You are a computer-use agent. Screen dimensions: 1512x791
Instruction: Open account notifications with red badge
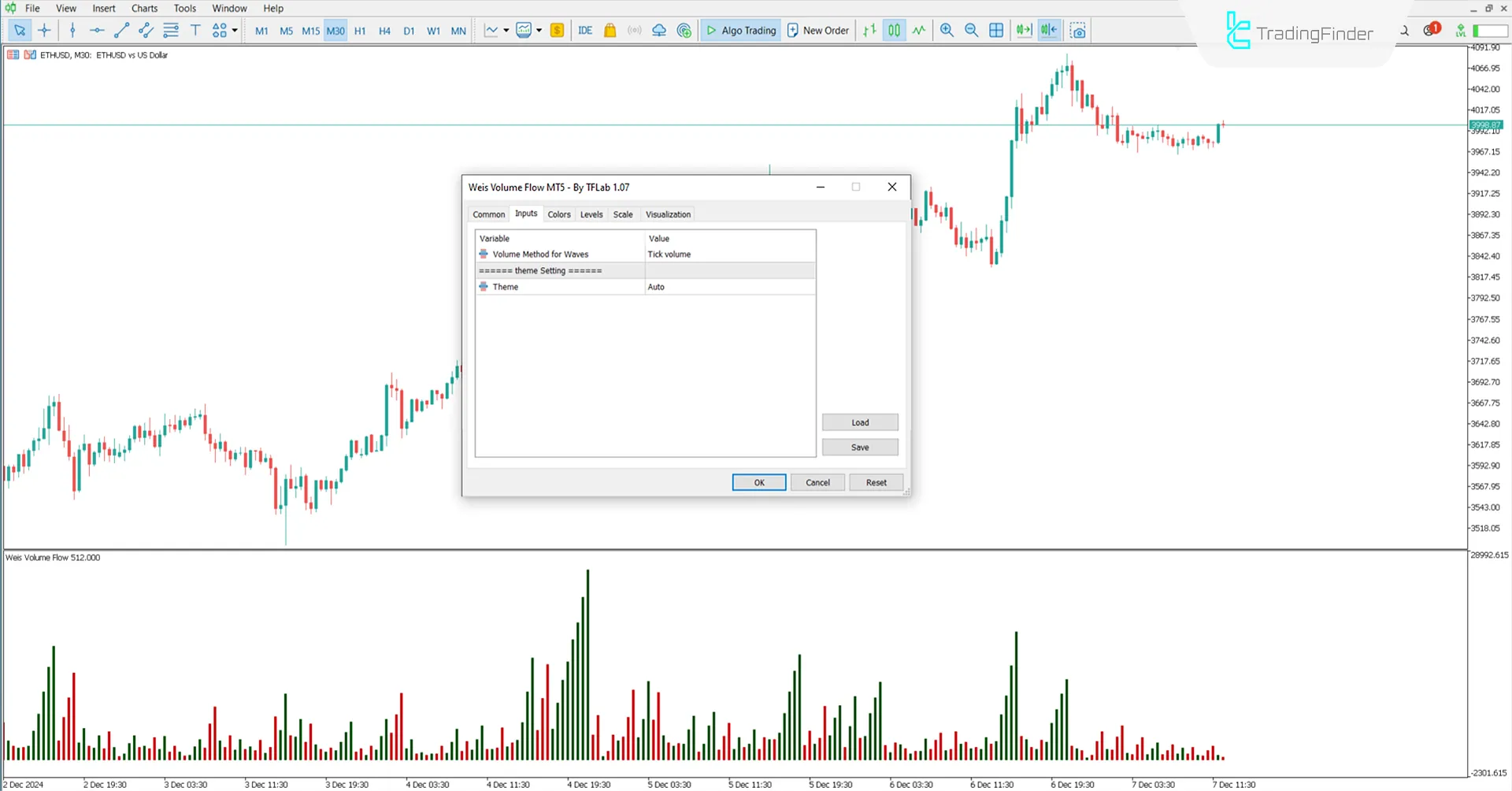(1431, 30)
